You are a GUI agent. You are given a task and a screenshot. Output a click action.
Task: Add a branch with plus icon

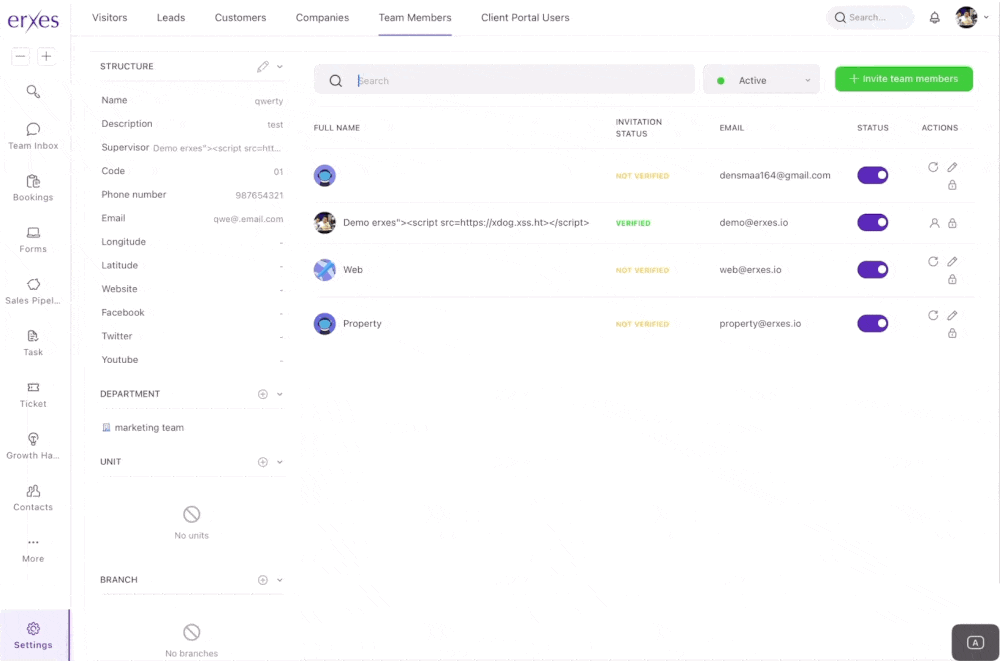tap(263, 580)
